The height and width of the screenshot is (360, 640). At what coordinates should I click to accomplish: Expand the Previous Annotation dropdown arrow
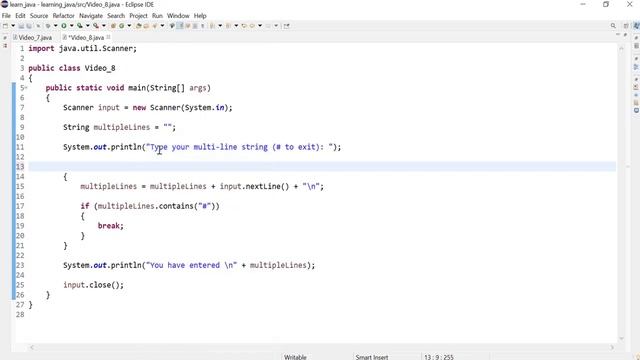coord(236,26)
